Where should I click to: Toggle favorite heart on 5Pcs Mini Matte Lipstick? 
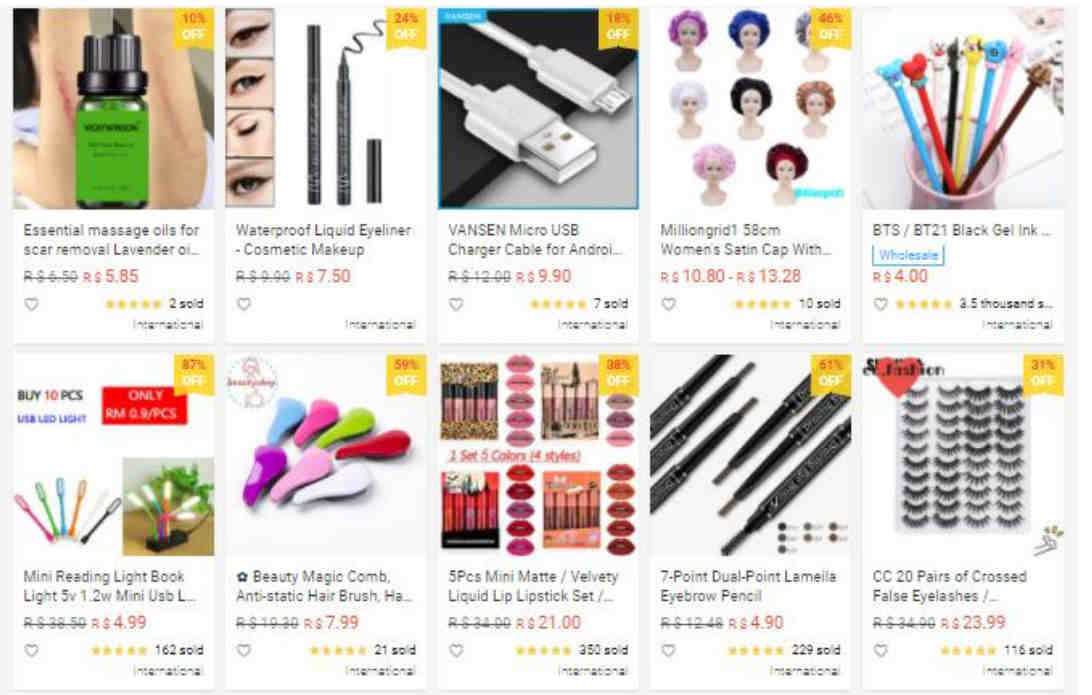click(456, 650)
